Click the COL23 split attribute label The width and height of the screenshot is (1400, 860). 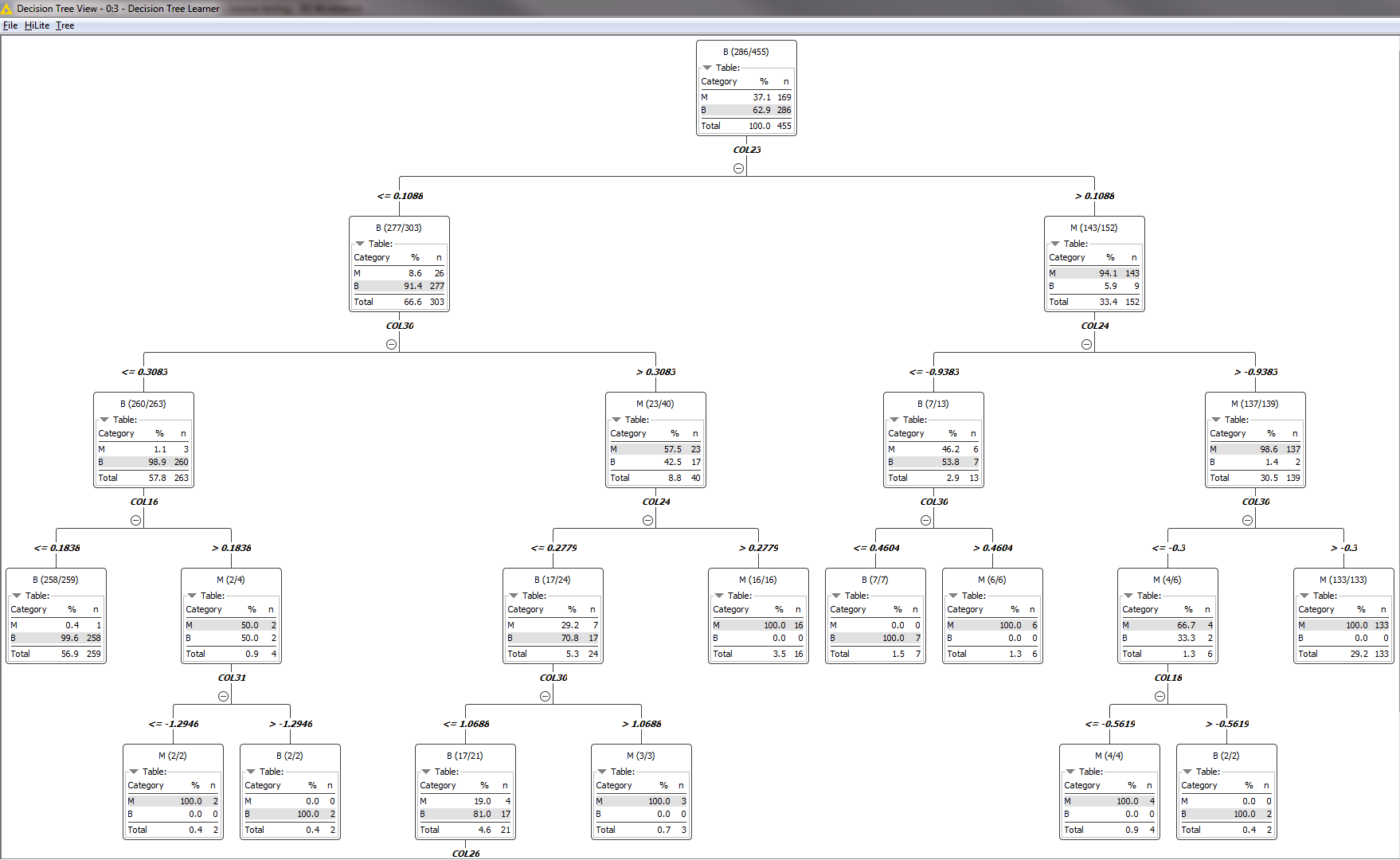(747, 150)
